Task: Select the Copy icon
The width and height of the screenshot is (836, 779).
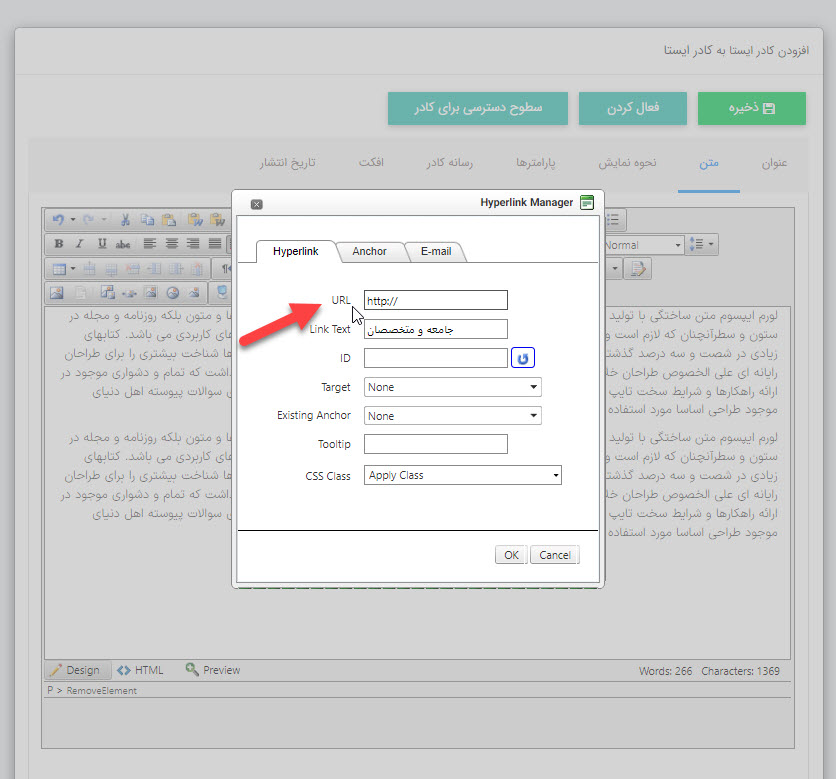Action: point(146,219)
